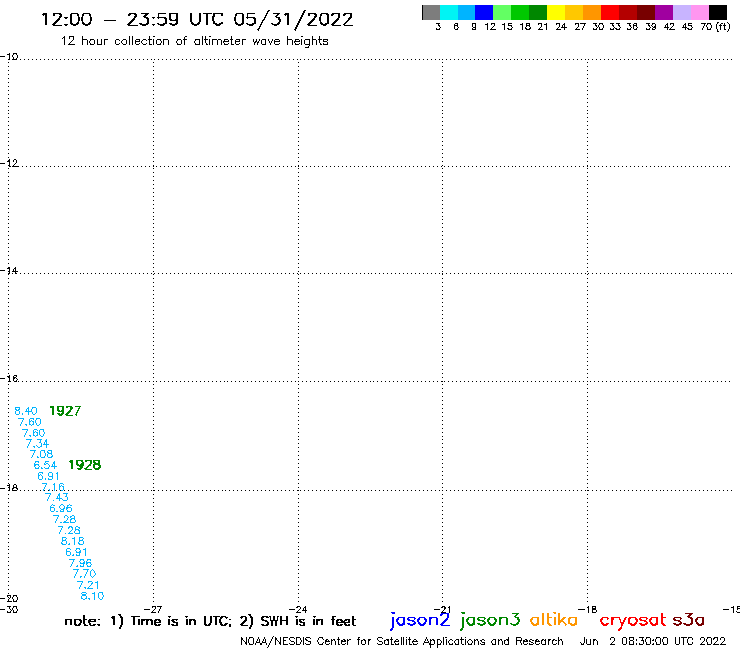Select the timestamp "Jun 2 08:30:00 UTC 2022"
This screenshot has width=740, height=650.
pos(653,641)
